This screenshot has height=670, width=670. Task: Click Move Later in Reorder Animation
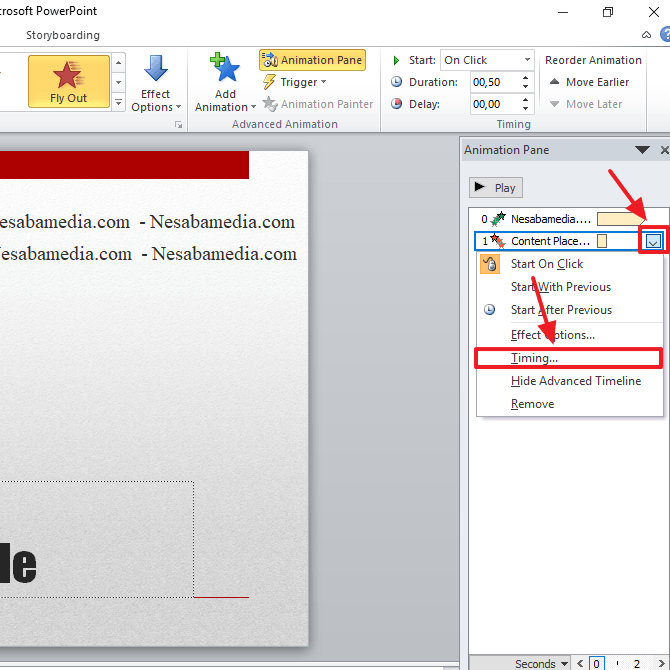[x=586, y=104]
